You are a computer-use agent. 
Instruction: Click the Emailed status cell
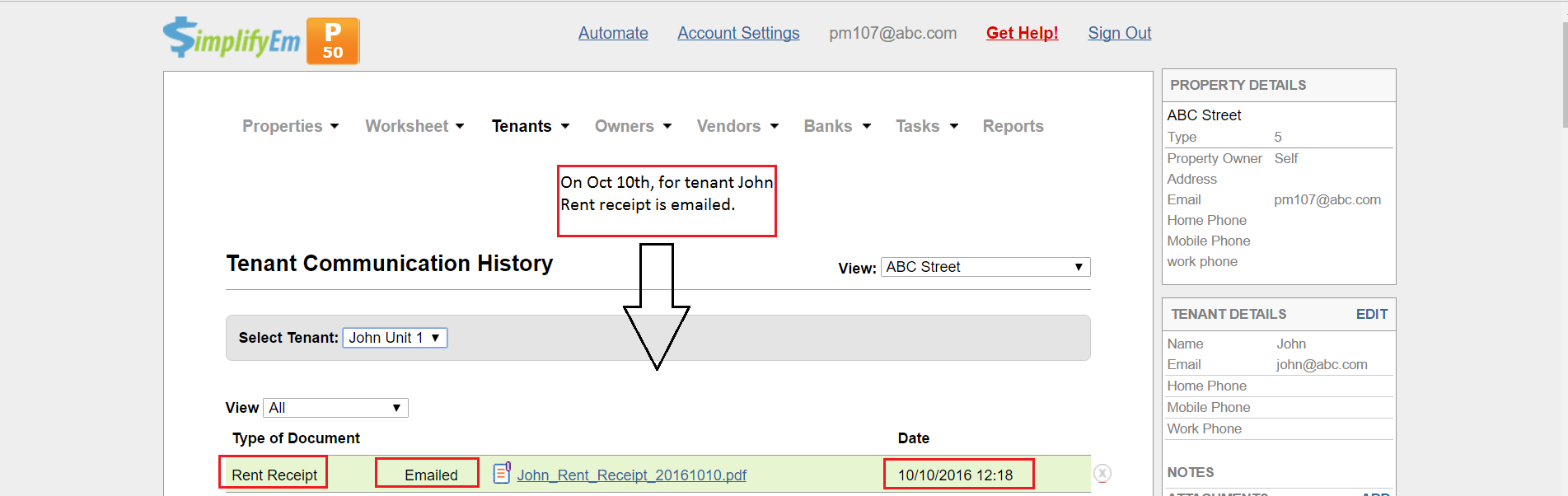[430, 475]
